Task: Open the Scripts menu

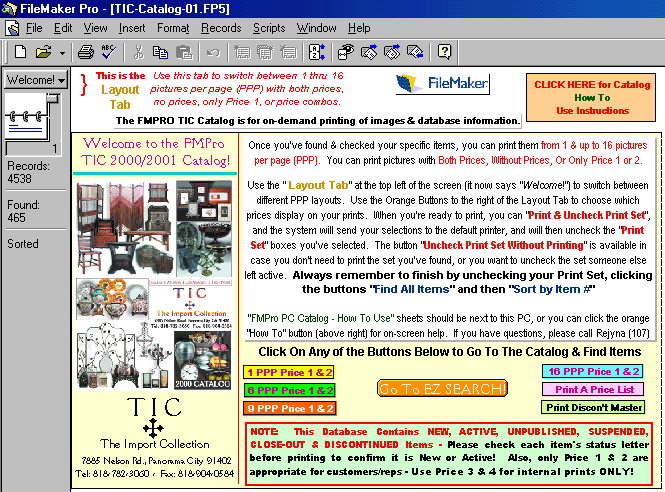Action: (269, 28)
